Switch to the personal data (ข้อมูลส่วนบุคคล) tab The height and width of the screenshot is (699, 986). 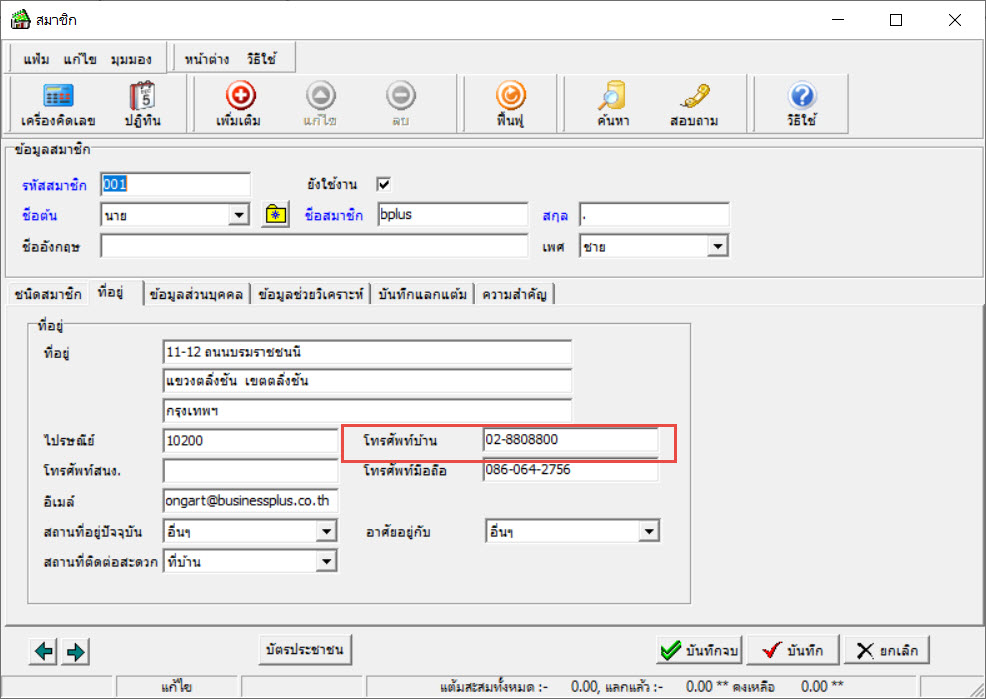[x=197, y=294]
